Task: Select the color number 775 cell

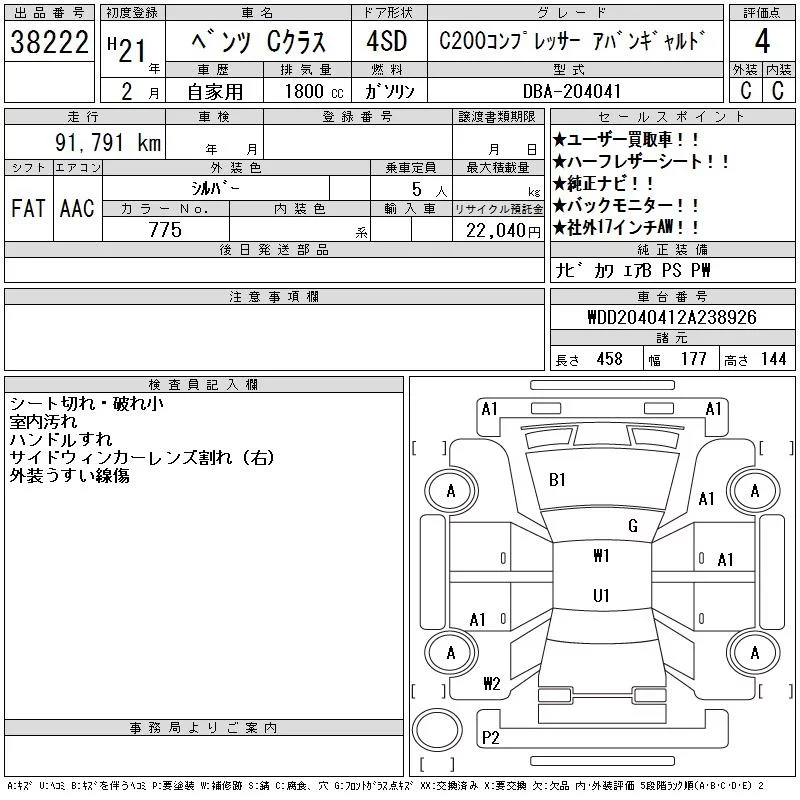Action: pyautogui.click(x=165, y=230)
